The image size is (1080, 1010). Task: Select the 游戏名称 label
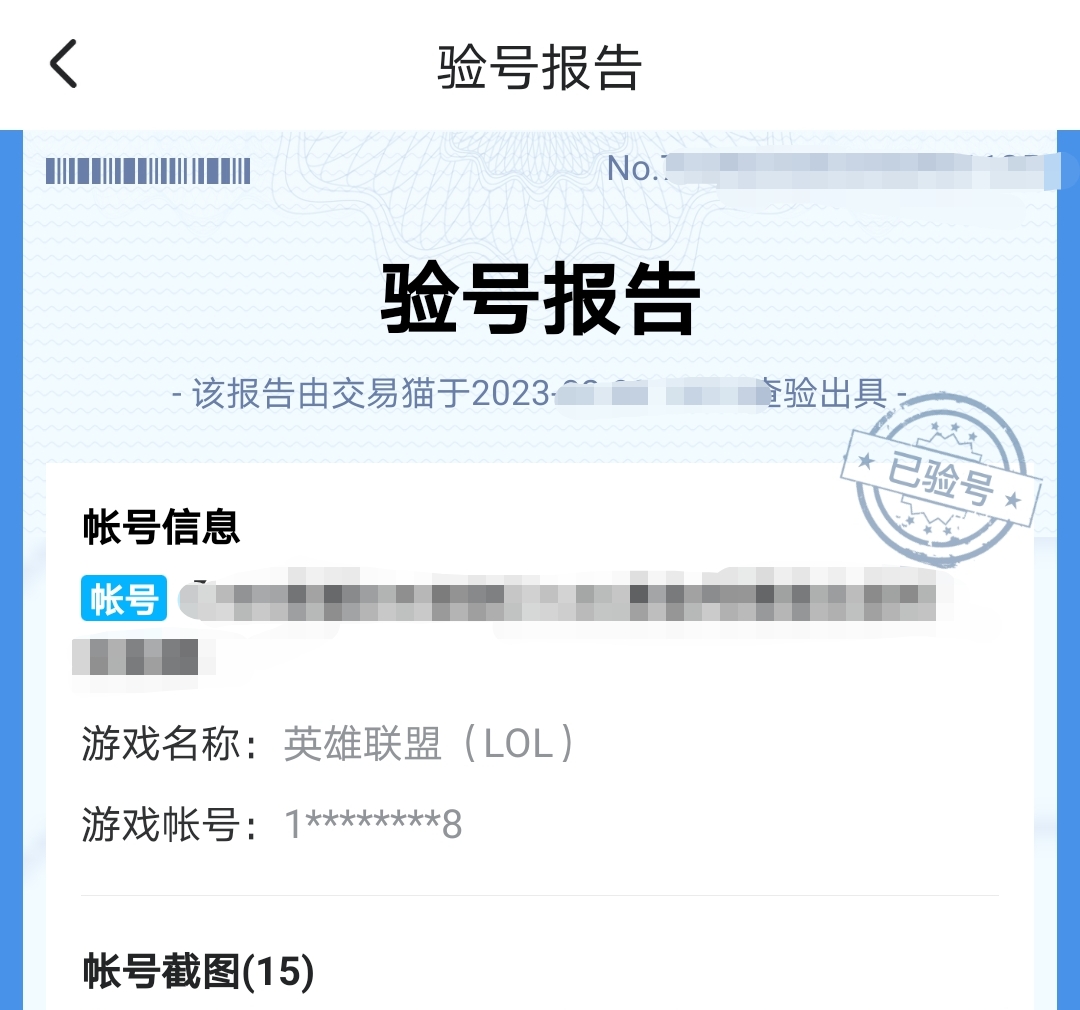[169, 744]
